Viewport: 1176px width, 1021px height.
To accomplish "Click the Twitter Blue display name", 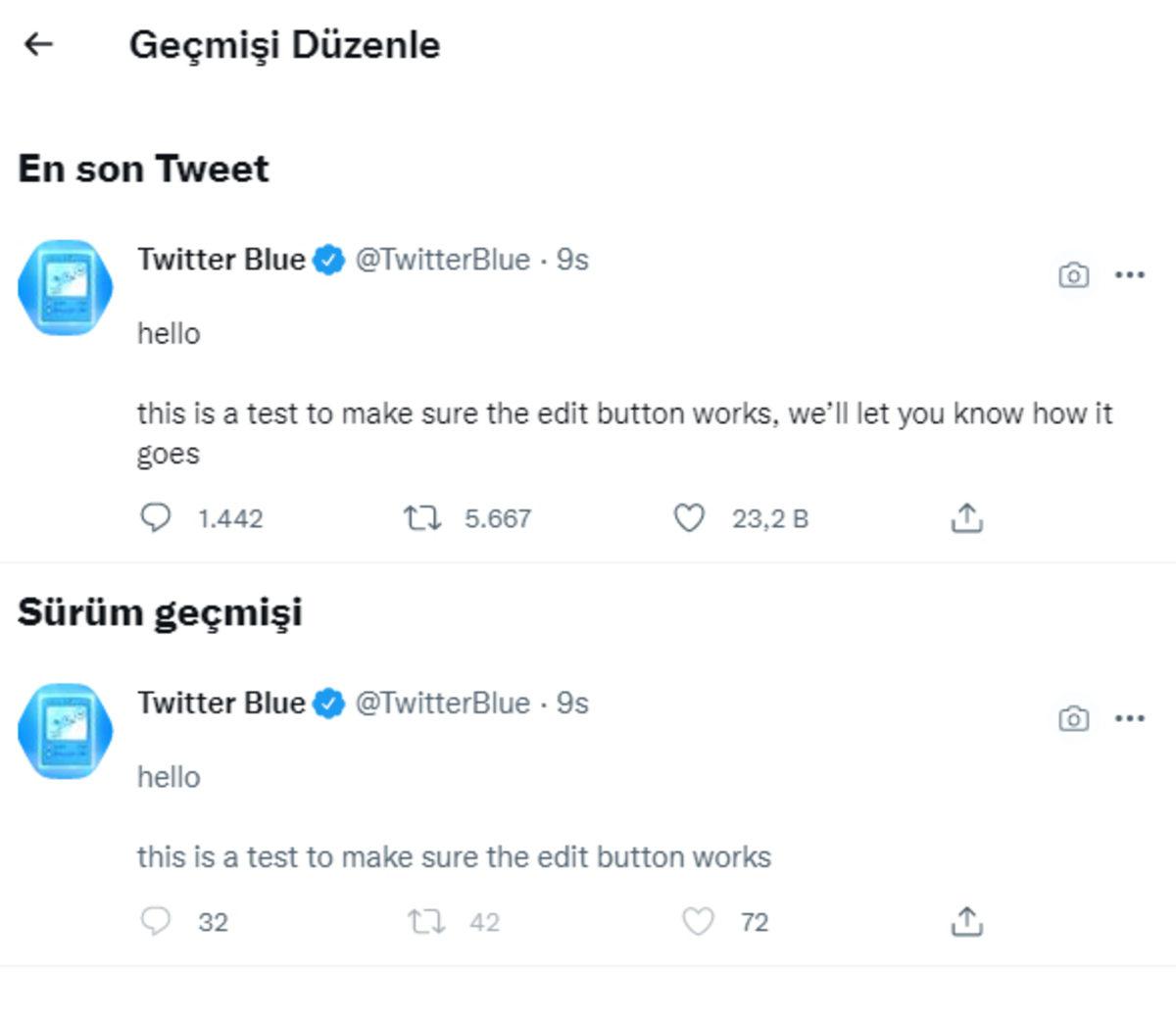I will (221, 260).
